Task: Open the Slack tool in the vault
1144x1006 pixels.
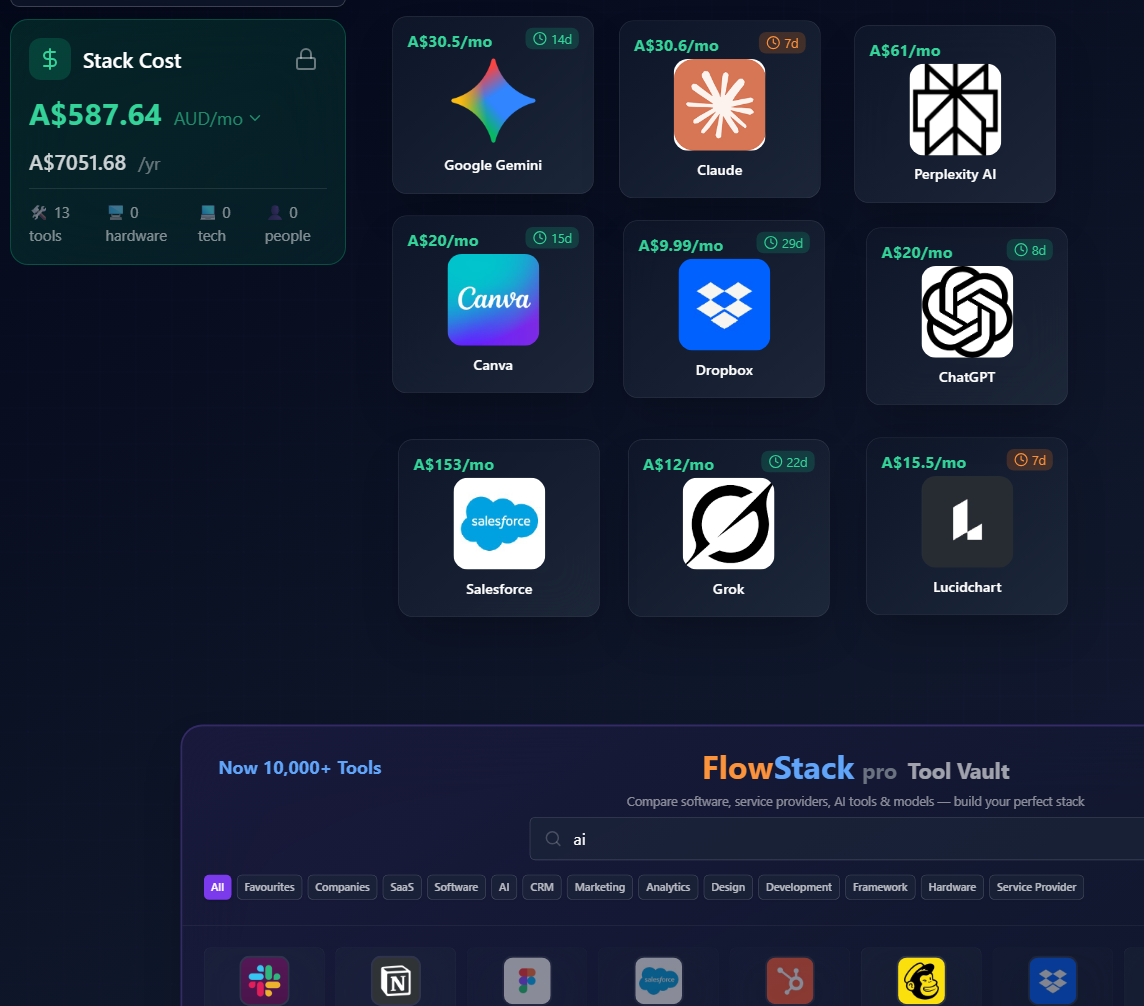Action: (x=263, y=981)
